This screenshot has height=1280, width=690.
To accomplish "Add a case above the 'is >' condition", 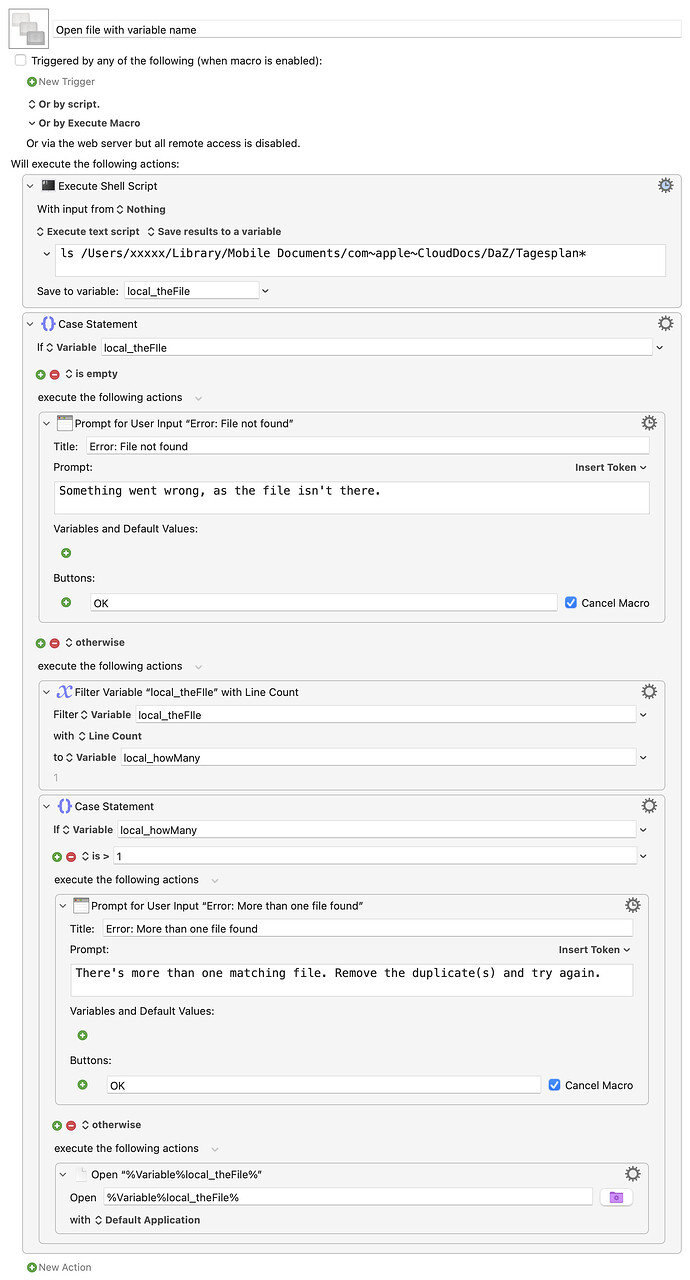I will coord(57,856).
